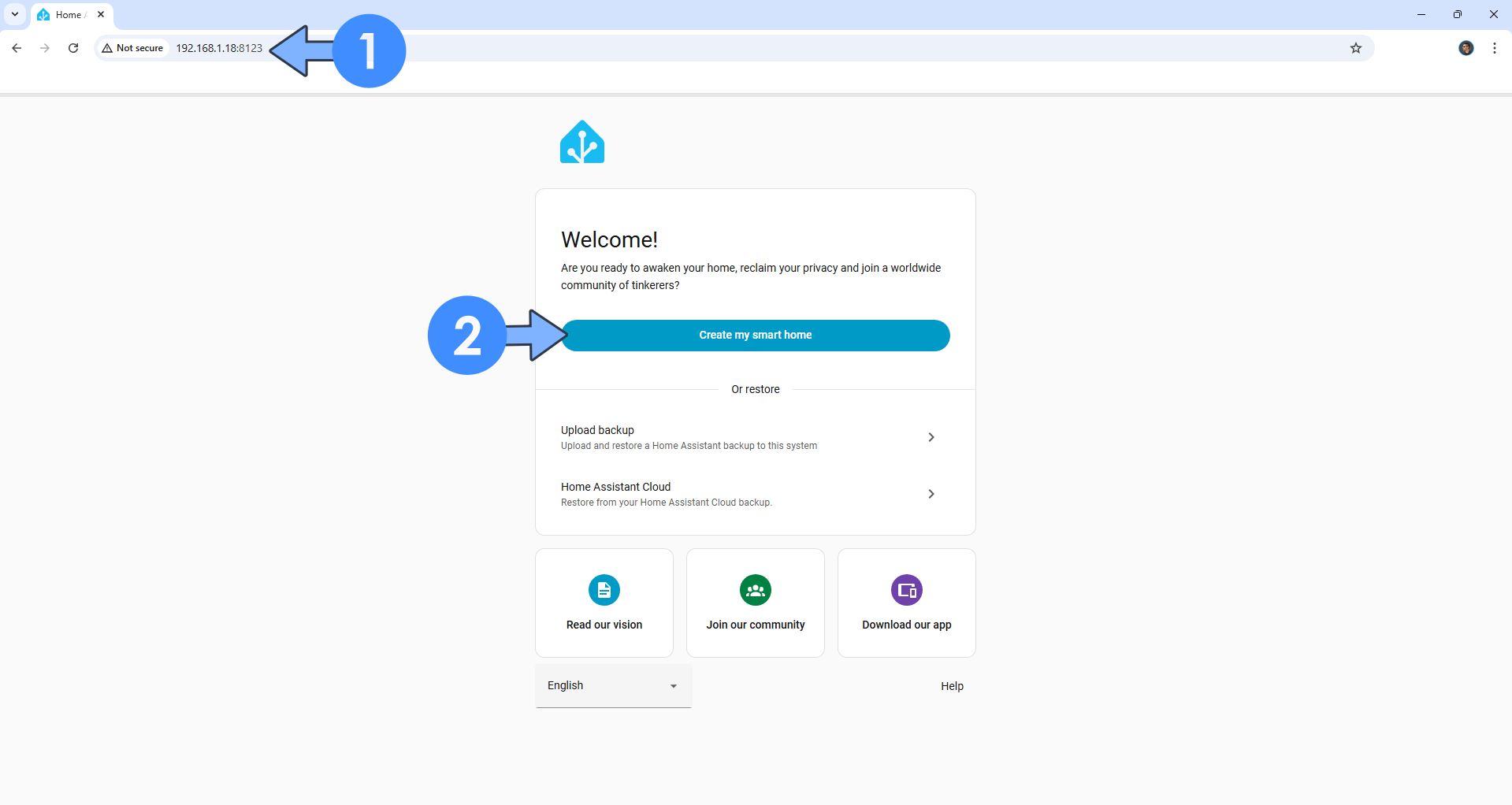Select the Home browser tab
Screen dimensions: 1512x805
pyautogui.click(x=67, y=14)
